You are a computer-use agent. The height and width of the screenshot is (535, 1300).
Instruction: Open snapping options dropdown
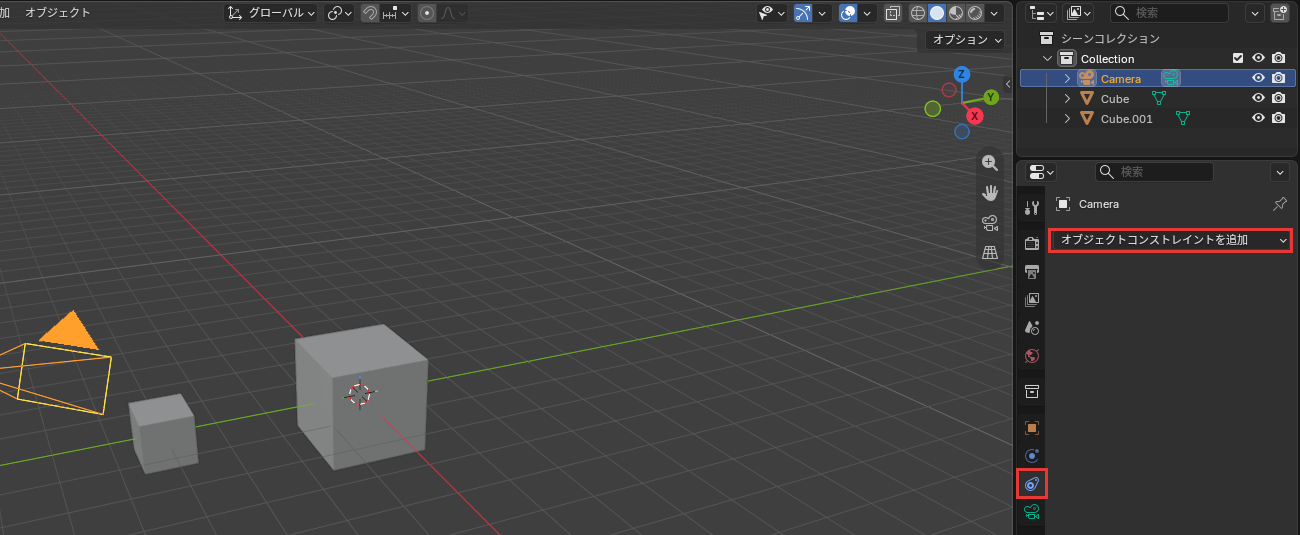click(x=396, y=13)
